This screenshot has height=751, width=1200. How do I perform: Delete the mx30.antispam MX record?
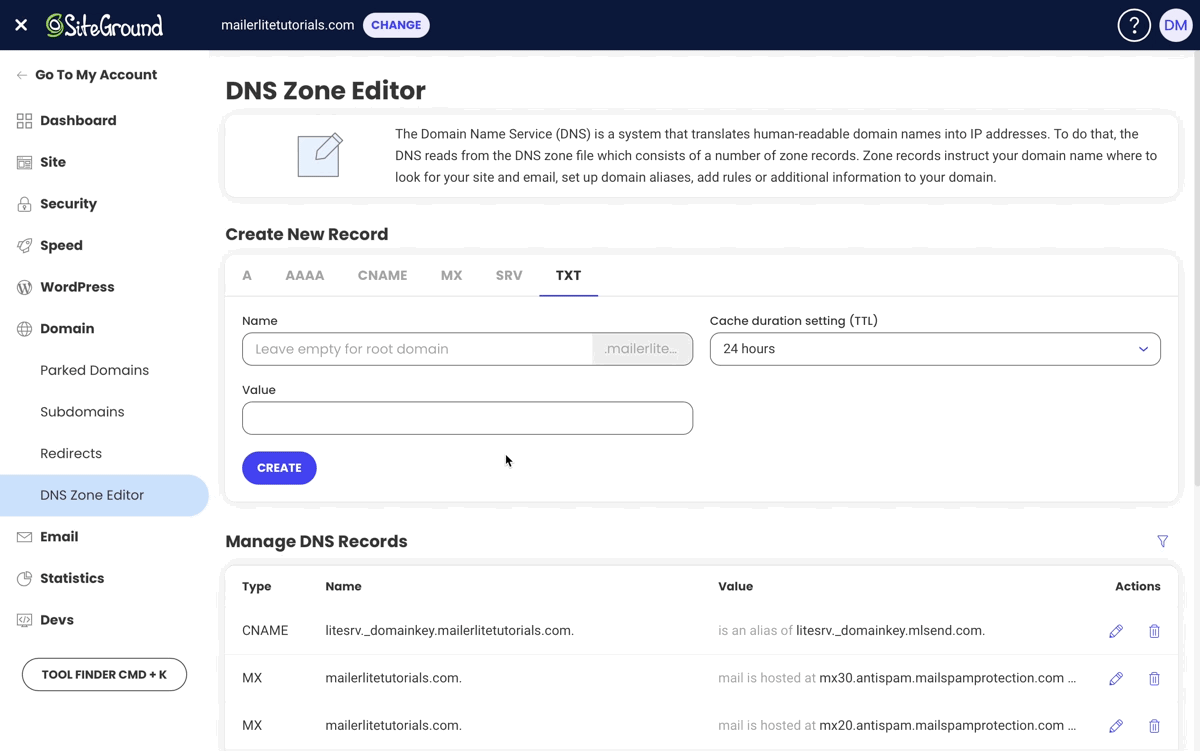(1154, 678)
